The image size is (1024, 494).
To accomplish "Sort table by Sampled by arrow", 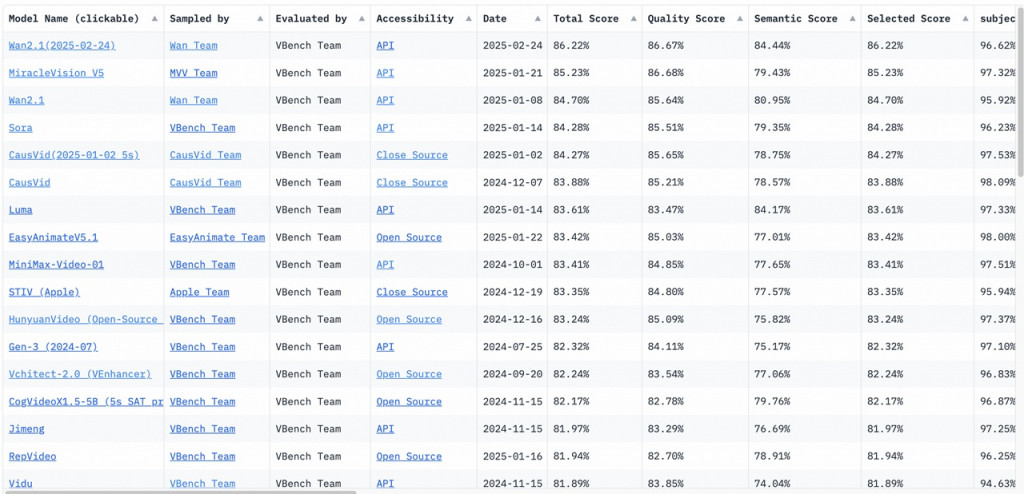I will (260, 19).
